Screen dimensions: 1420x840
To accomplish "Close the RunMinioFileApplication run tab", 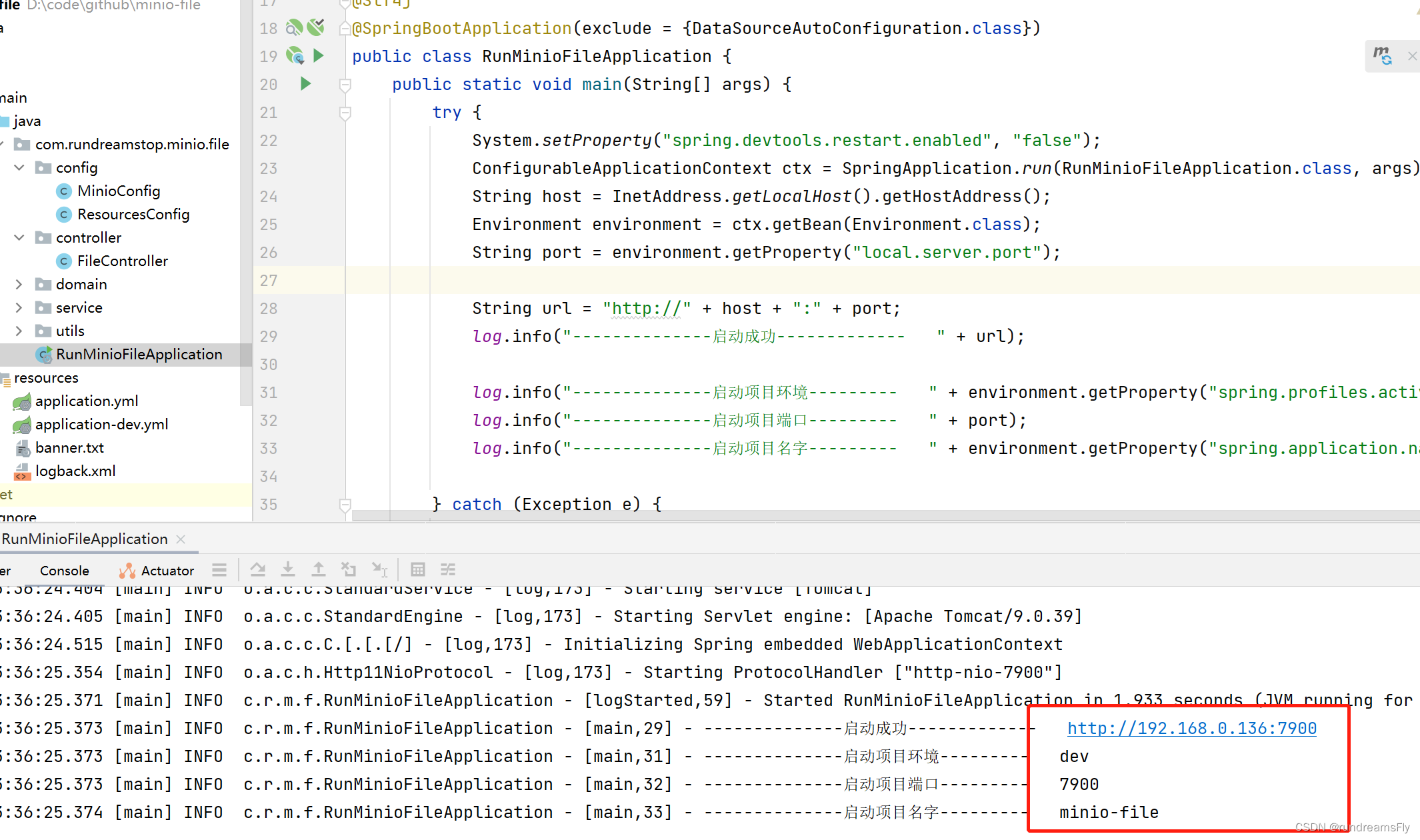I will pyautogui.click(x=181, y=539).
